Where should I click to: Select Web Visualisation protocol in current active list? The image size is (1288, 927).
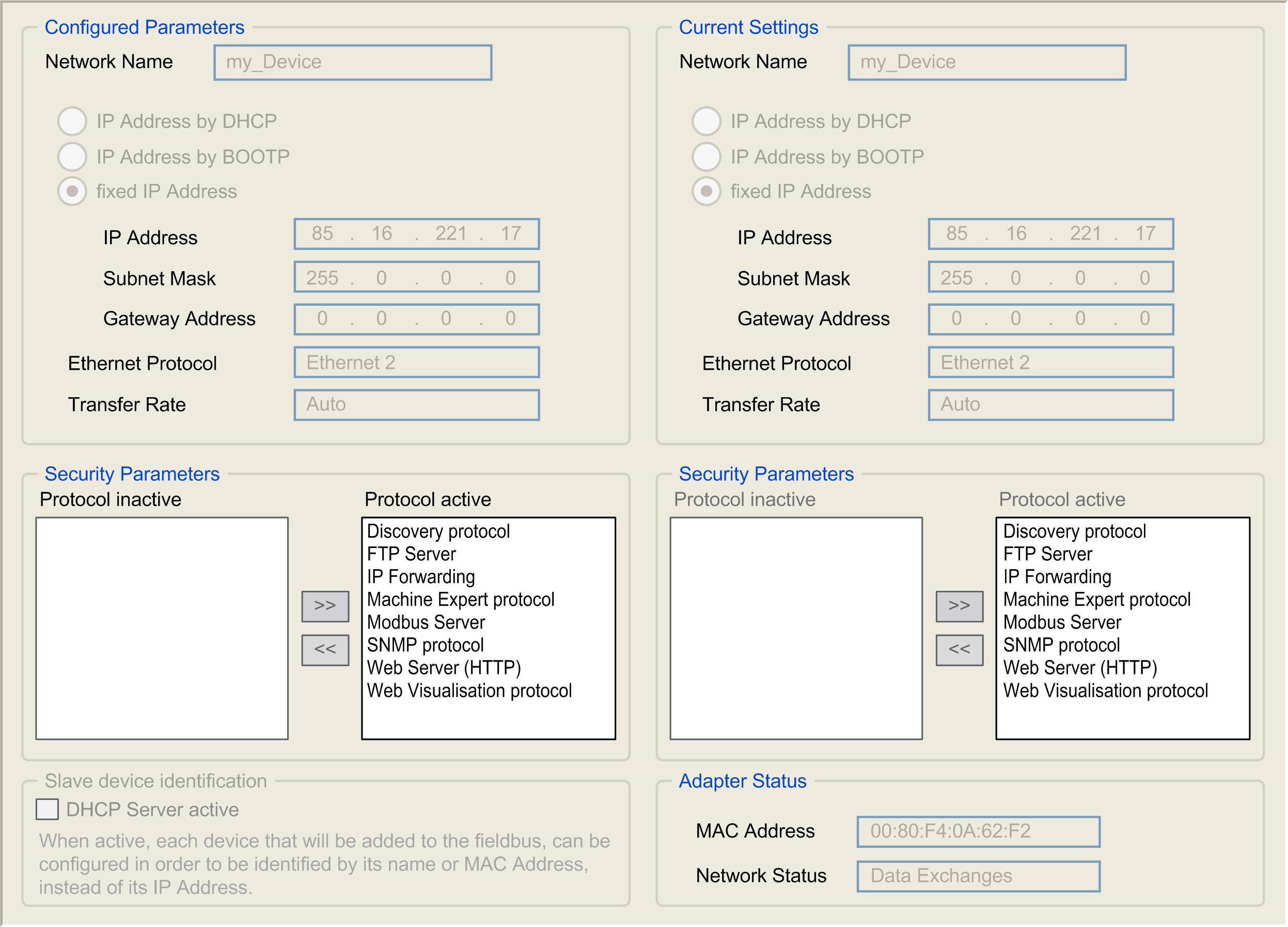click(x=1105, y=690)
